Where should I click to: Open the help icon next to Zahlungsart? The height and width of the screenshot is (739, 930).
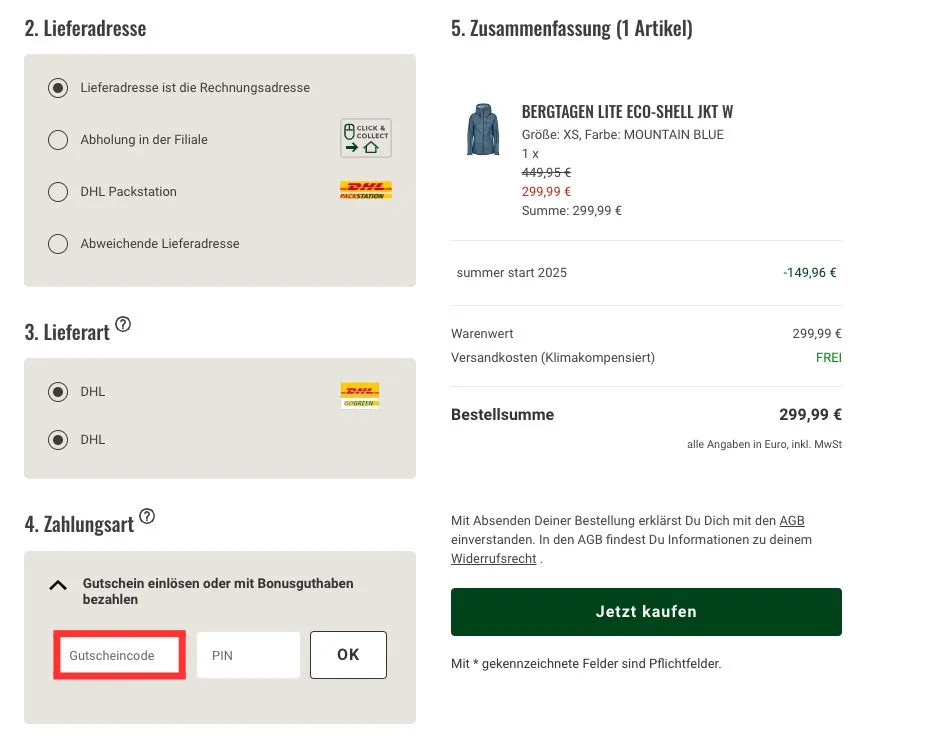click(x=147, y=515)
